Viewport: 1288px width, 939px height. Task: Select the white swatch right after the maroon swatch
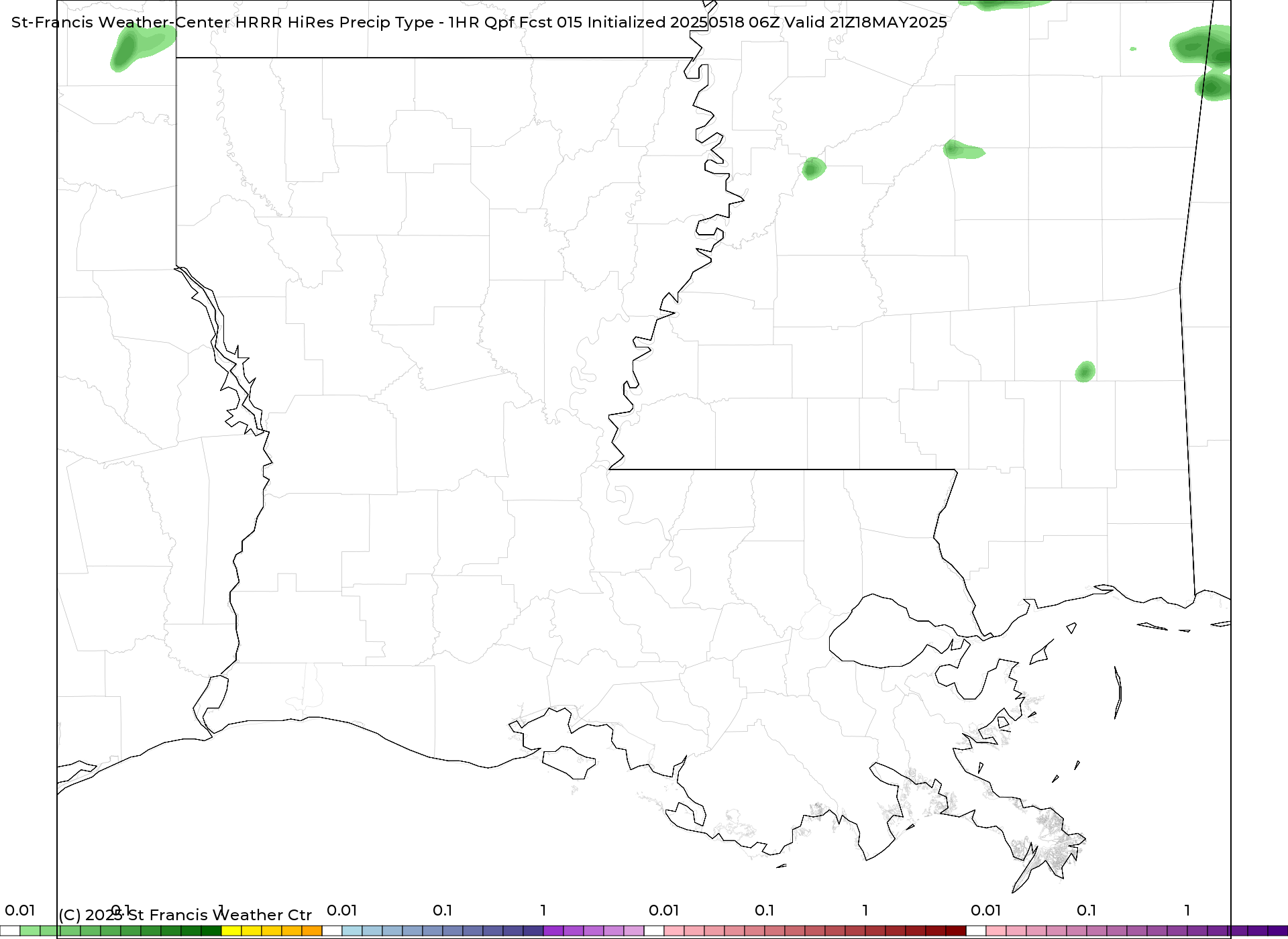pos(976,931)
